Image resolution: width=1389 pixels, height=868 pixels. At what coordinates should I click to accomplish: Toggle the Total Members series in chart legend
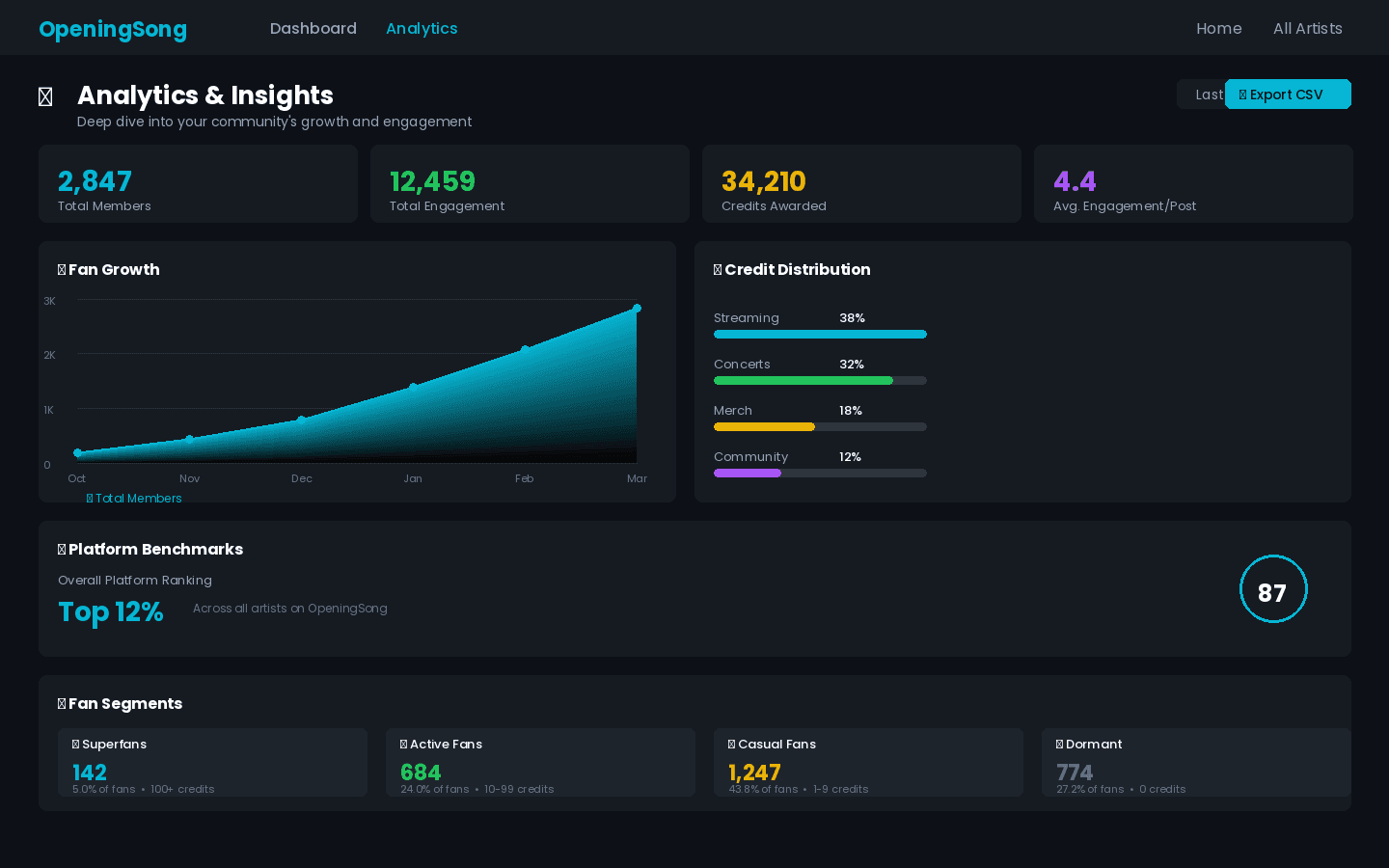134,498
